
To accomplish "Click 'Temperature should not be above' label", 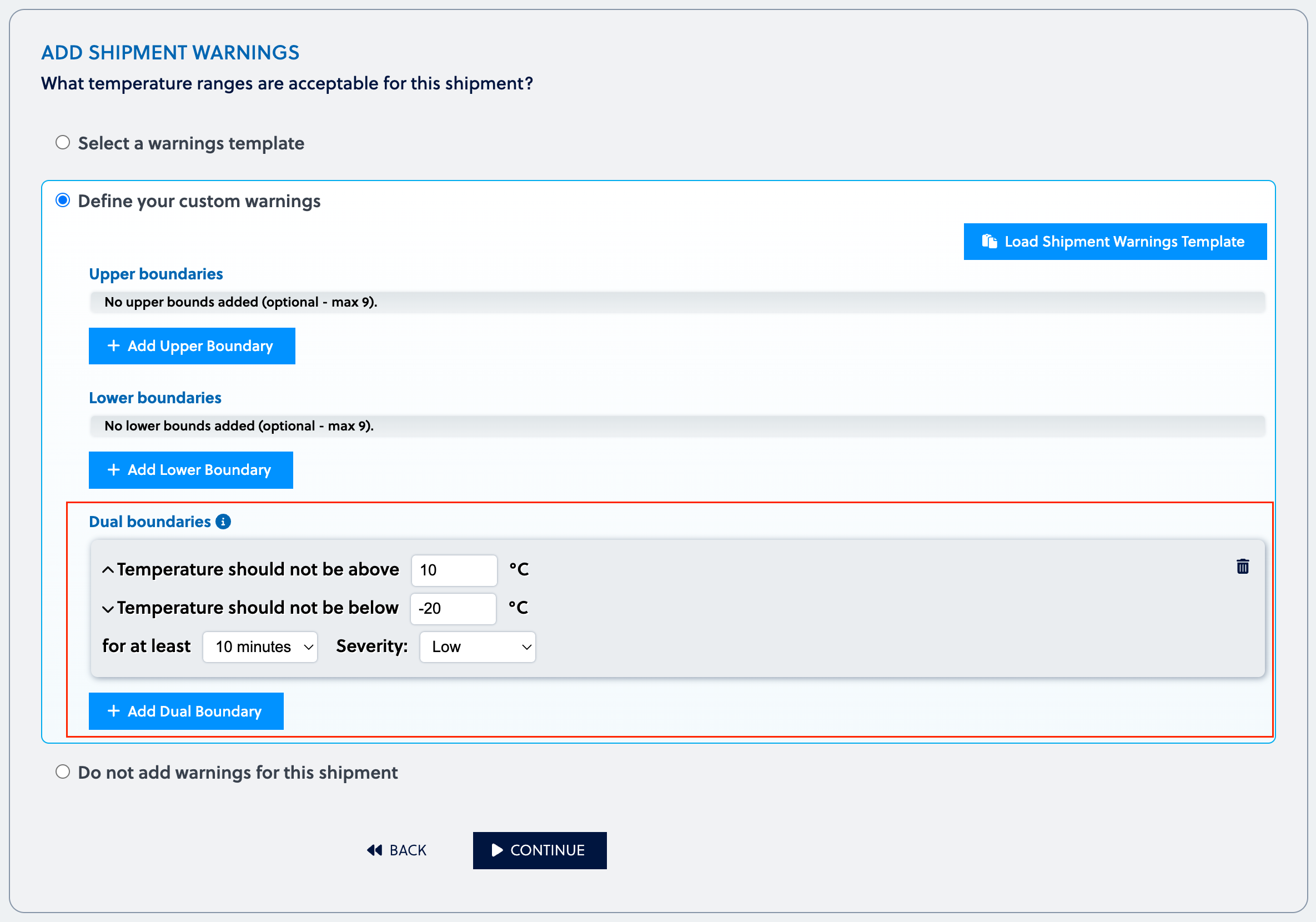I will [258, 569].
